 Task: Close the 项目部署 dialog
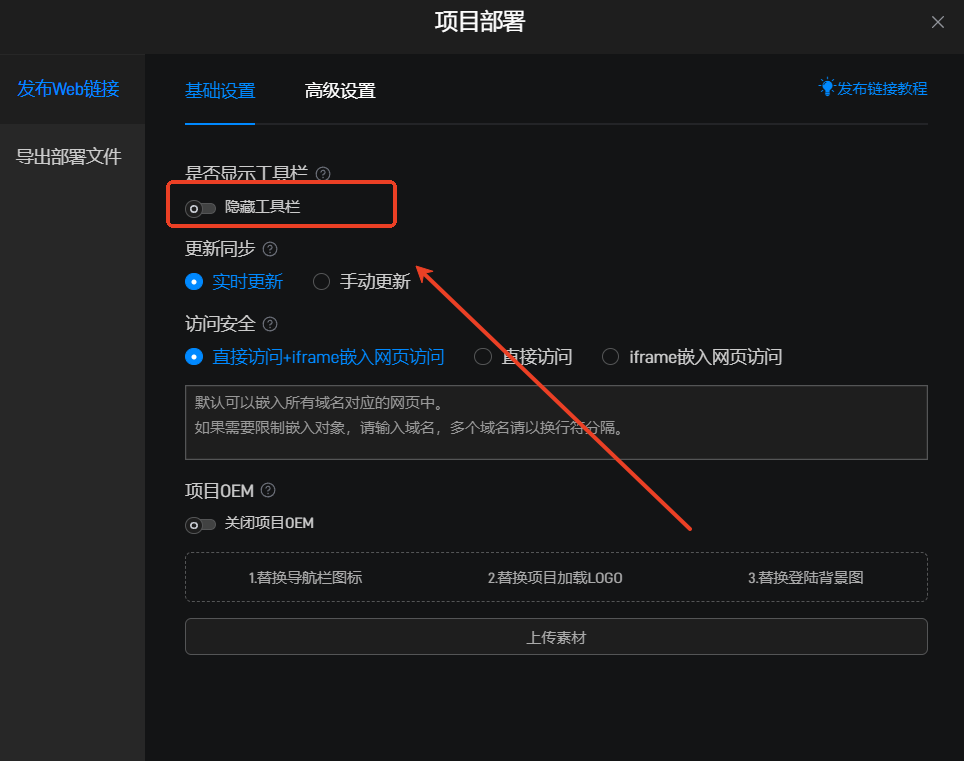tap(937, 22)
